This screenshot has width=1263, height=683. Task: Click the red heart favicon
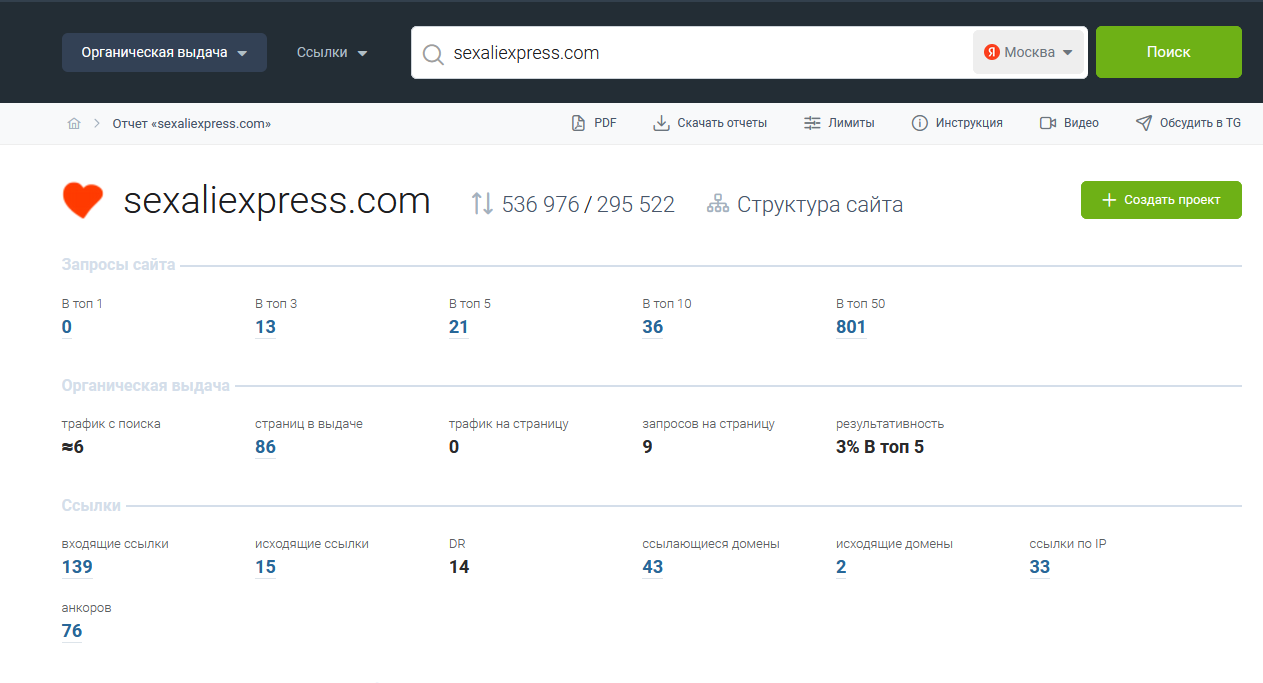[83, 201]
